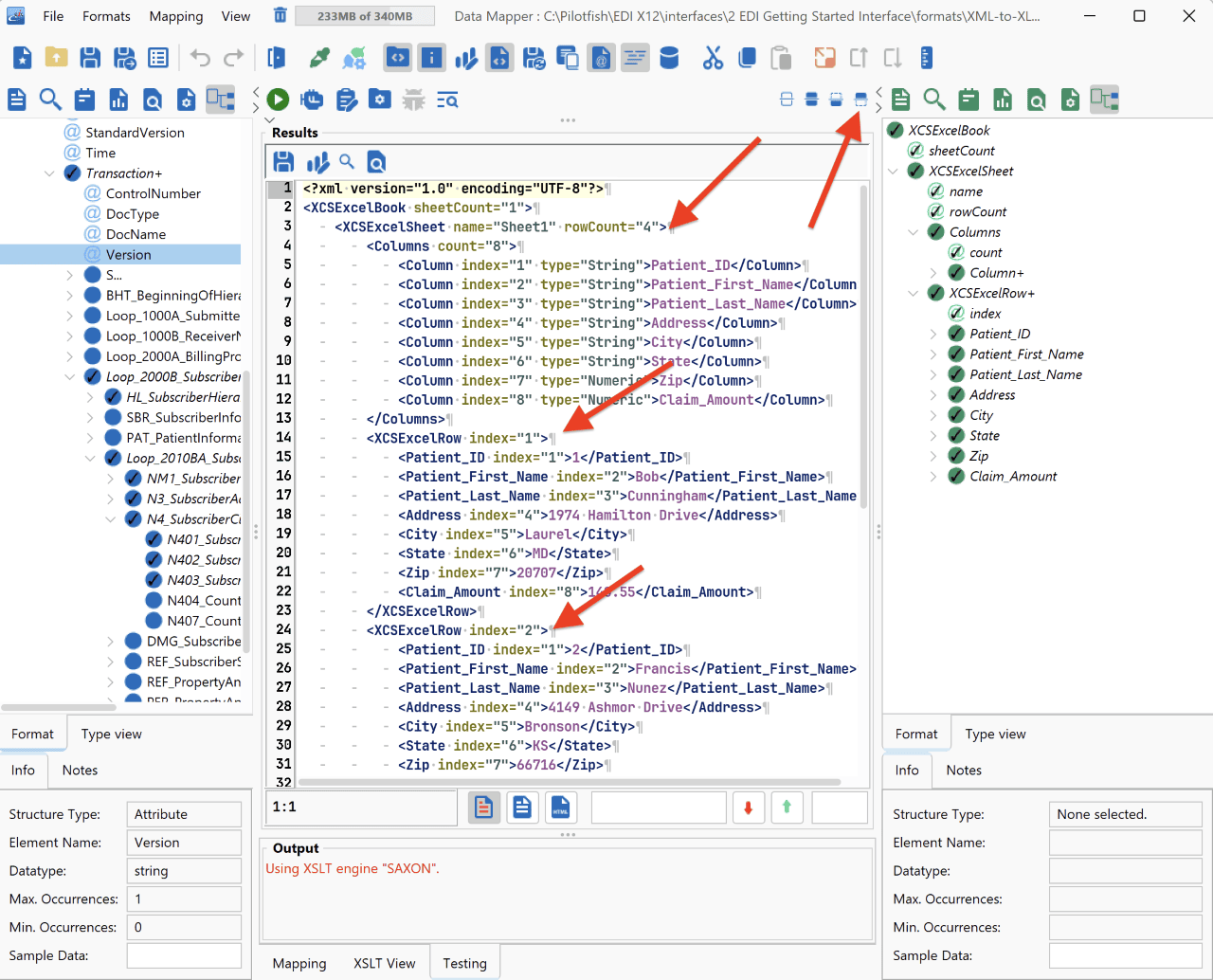The image size is (1213, 980).
Task: Click the gray bug debug icon
Action: click(414, 100)
